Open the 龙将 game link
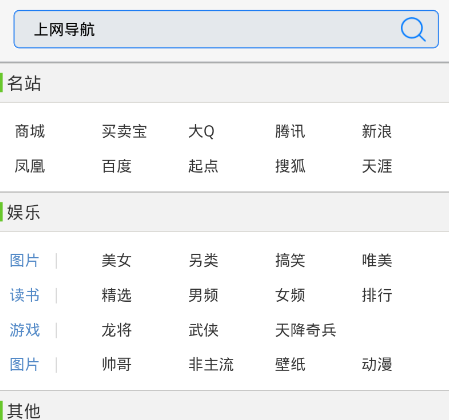Viewport: 449px width, 420px height. (117, 330)
